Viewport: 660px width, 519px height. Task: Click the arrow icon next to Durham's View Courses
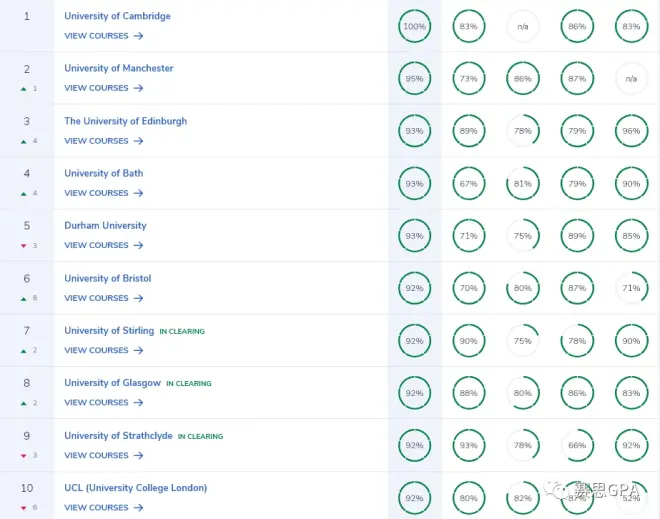(x=138, y=246)
